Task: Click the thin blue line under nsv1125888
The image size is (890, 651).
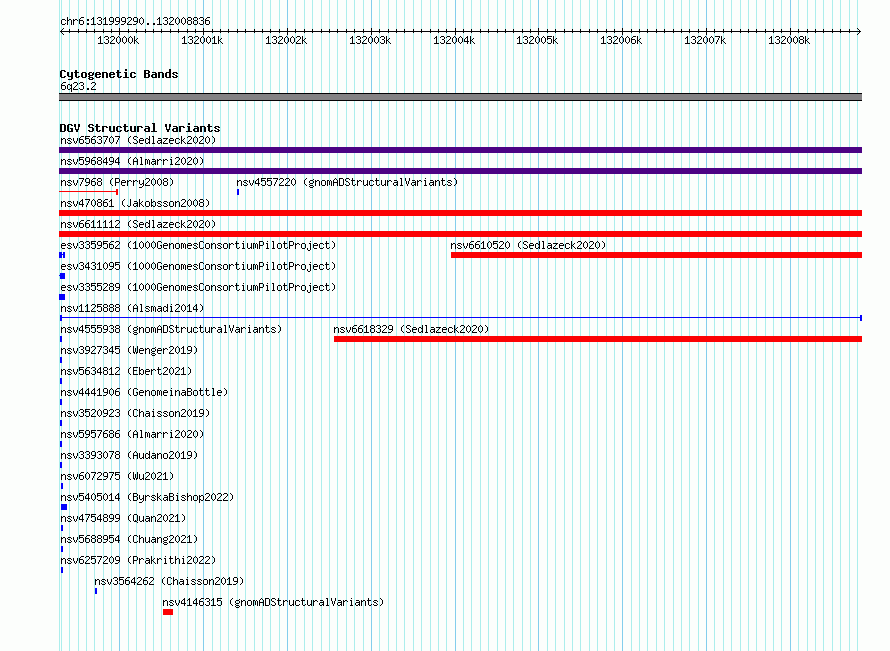Action: [x=460, y=318]
